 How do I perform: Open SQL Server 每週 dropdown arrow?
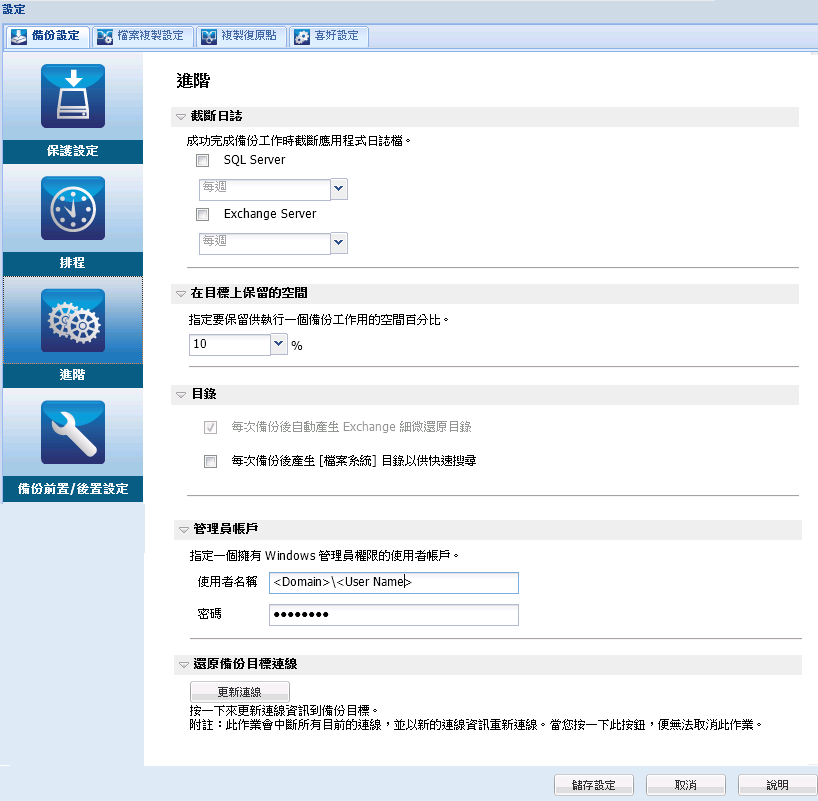[x=339, y=188]
